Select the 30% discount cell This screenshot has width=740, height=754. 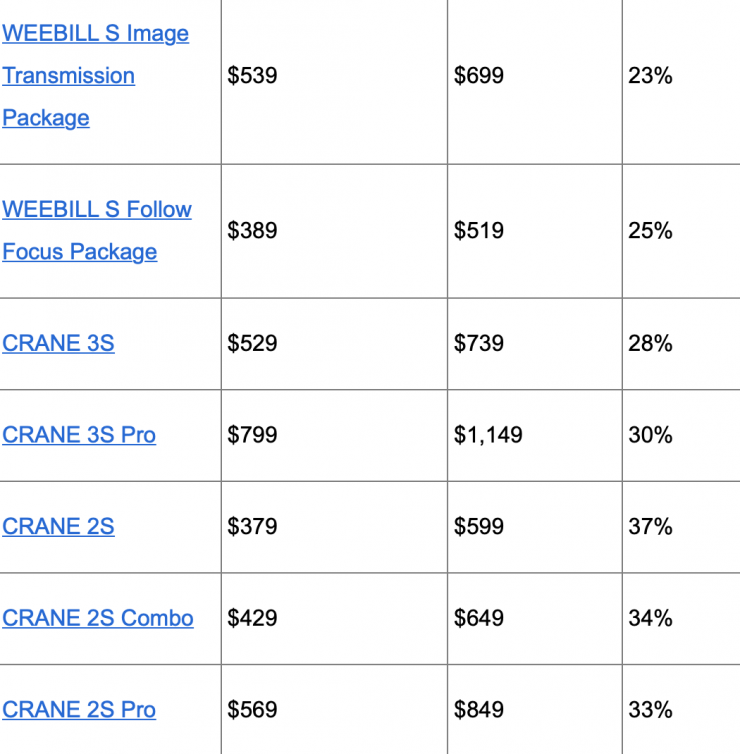(x=650, y=435)
